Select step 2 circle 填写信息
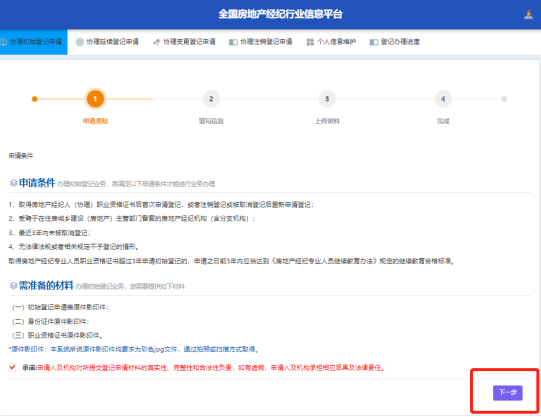The image size is (541, 417). 211,99
